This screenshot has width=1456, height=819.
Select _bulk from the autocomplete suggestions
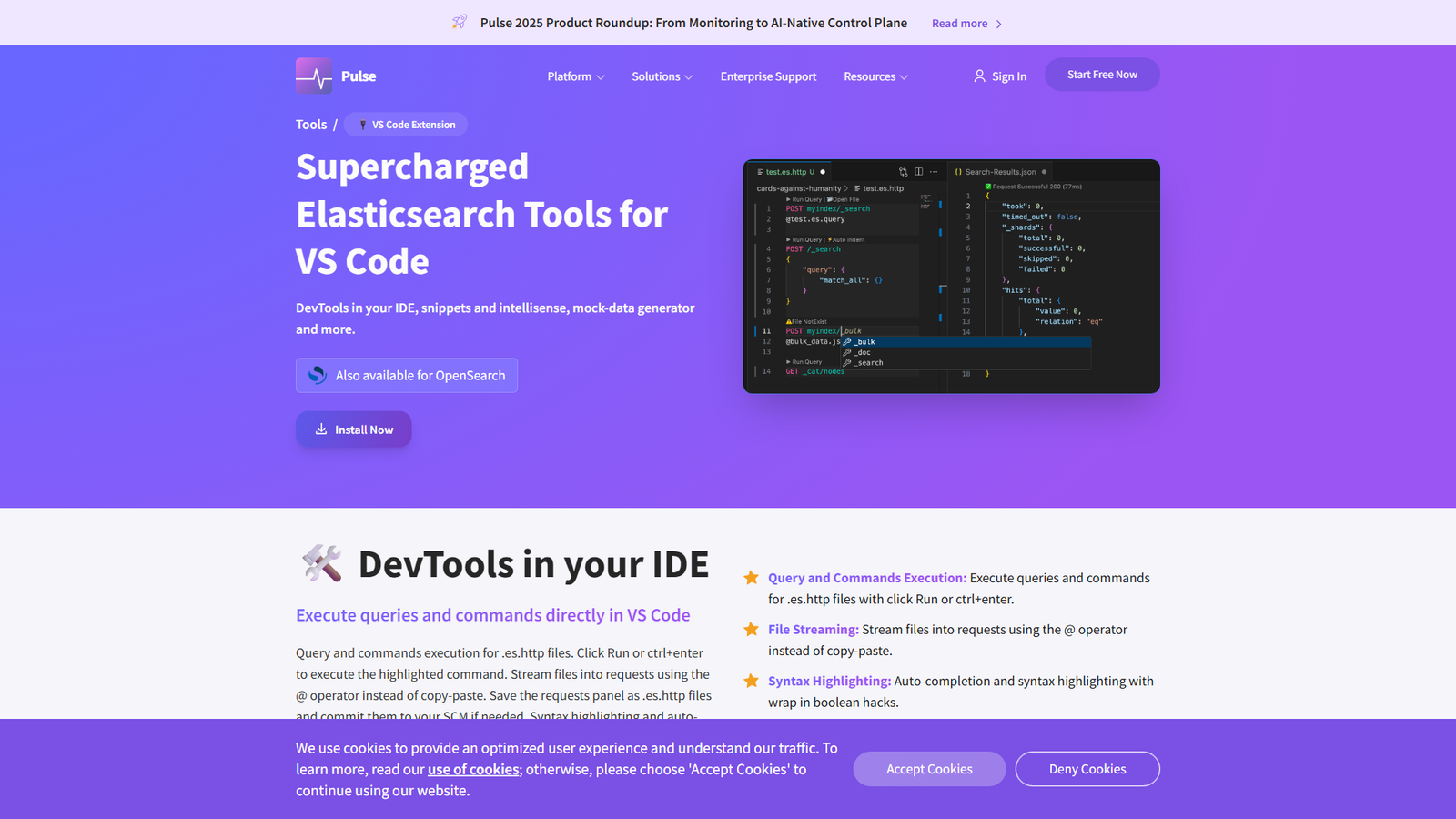coord(863,341)
